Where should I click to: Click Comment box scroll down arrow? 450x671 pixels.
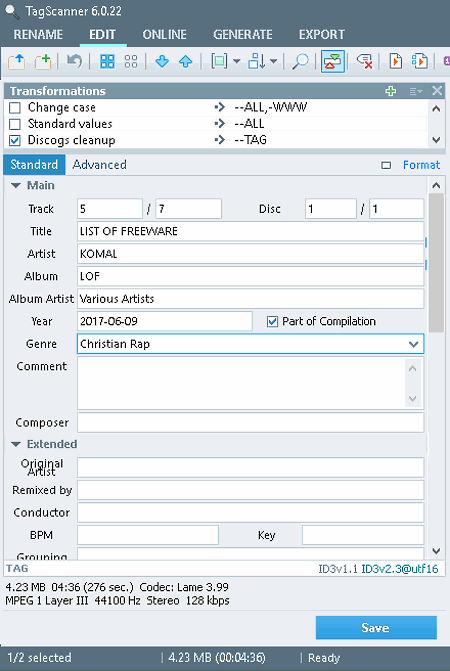click(412, 398)
